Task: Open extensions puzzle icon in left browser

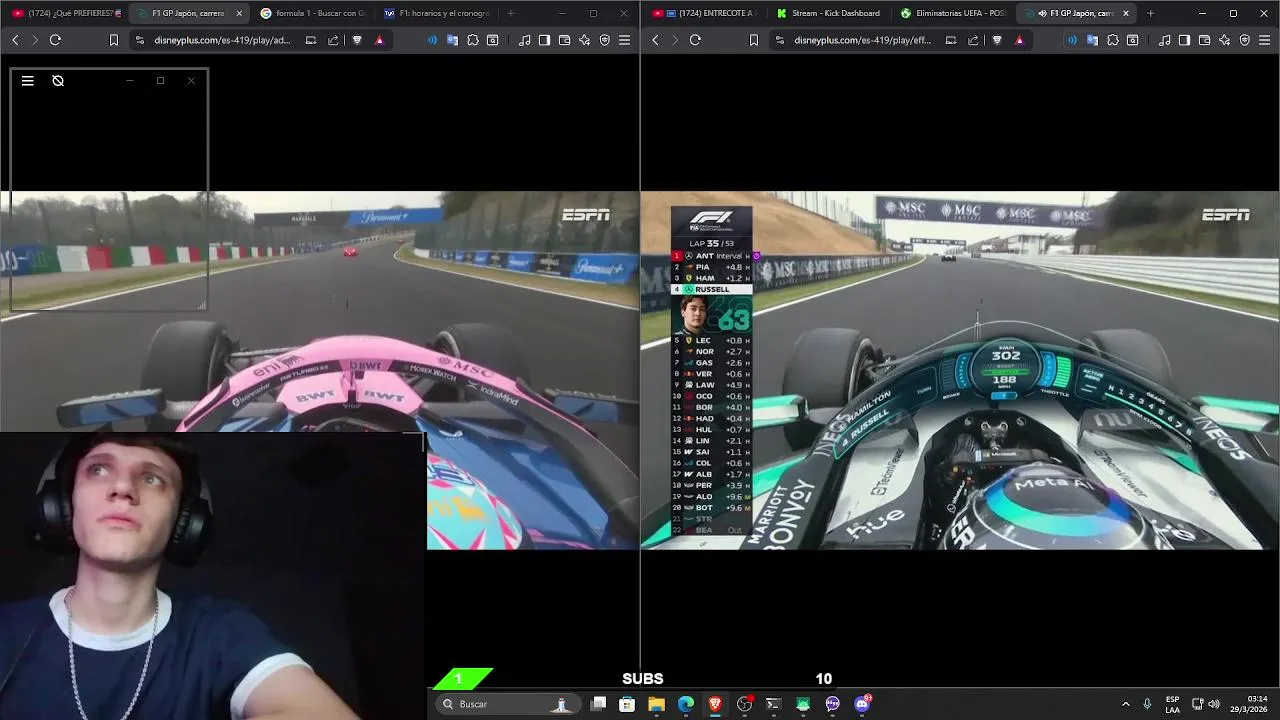Action: 473,40
